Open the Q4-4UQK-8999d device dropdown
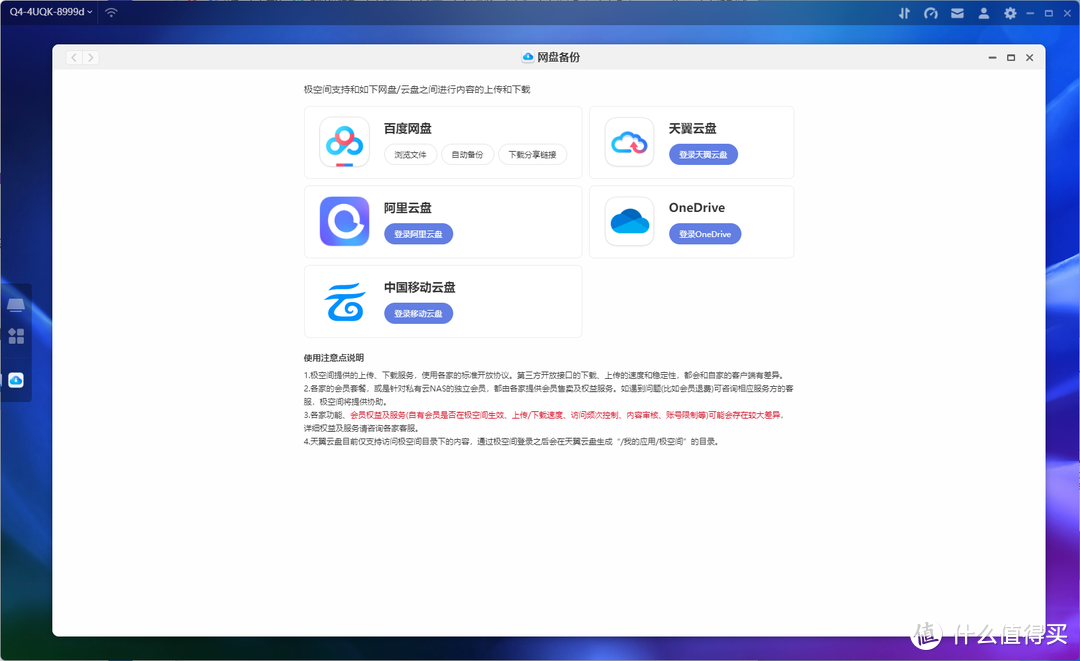 pos(47,13)
